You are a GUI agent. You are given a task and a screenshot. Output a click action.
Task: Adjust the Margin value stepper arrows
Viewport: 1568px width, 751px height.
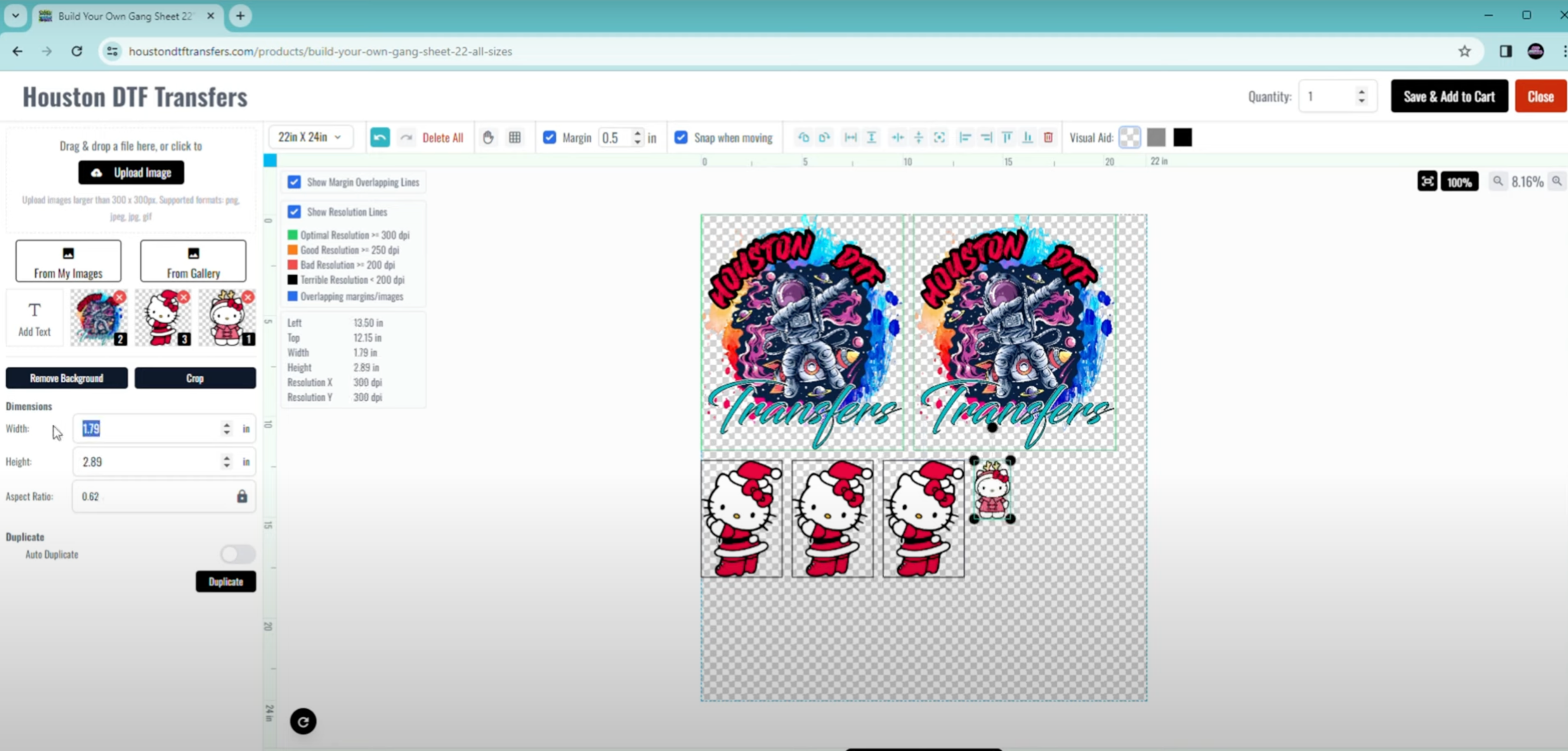click(637, 137)
